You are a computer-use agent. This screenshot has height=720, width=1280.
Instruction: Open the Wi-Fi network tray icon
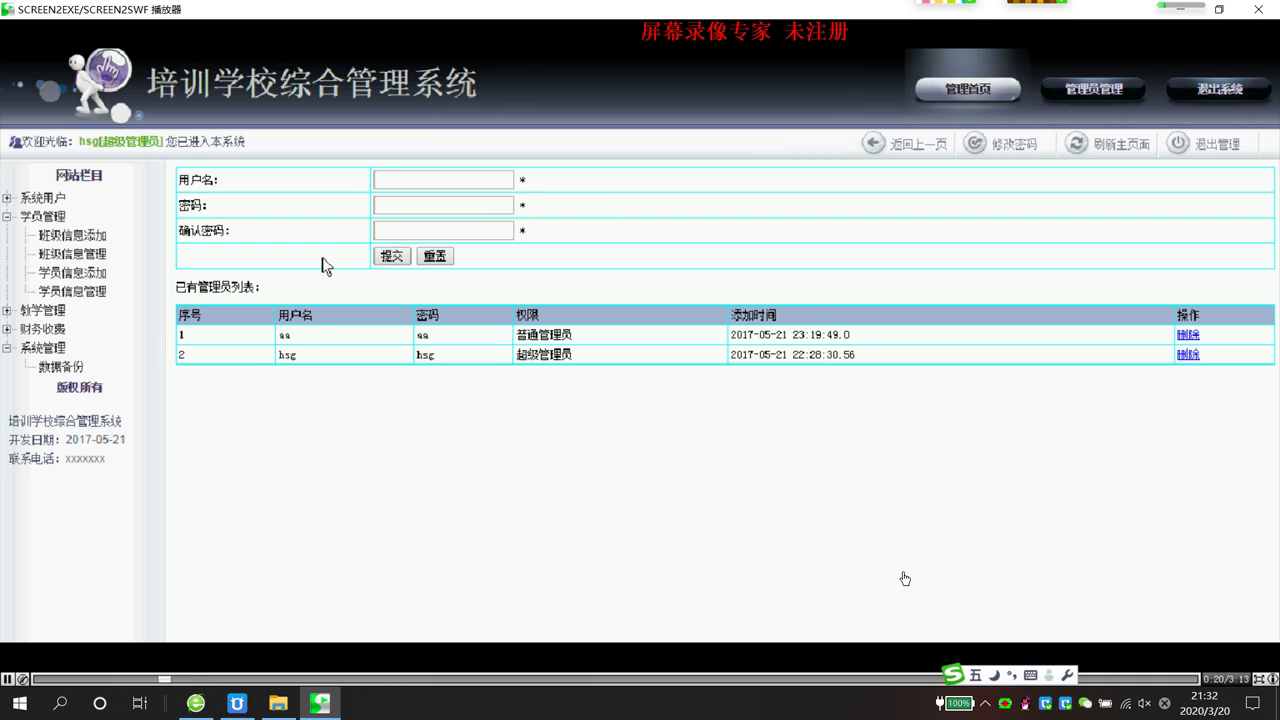click(1126, 703)
